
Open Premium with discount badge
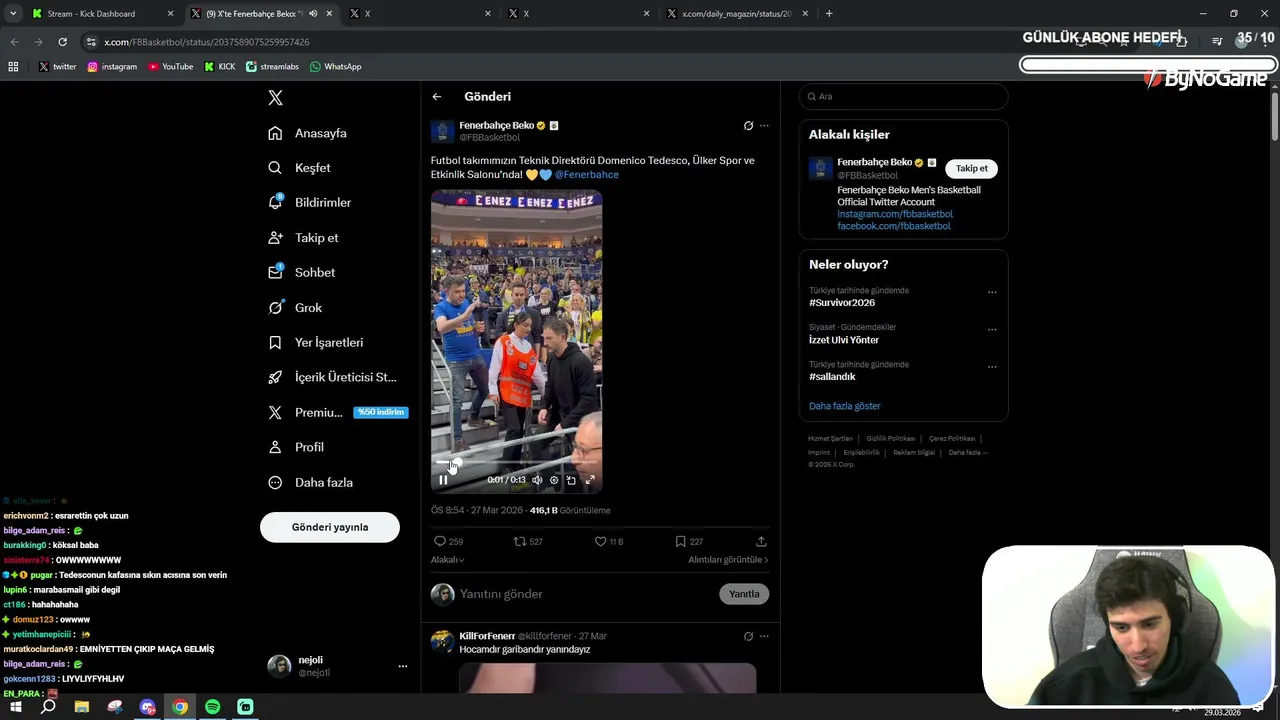point(338,413)
